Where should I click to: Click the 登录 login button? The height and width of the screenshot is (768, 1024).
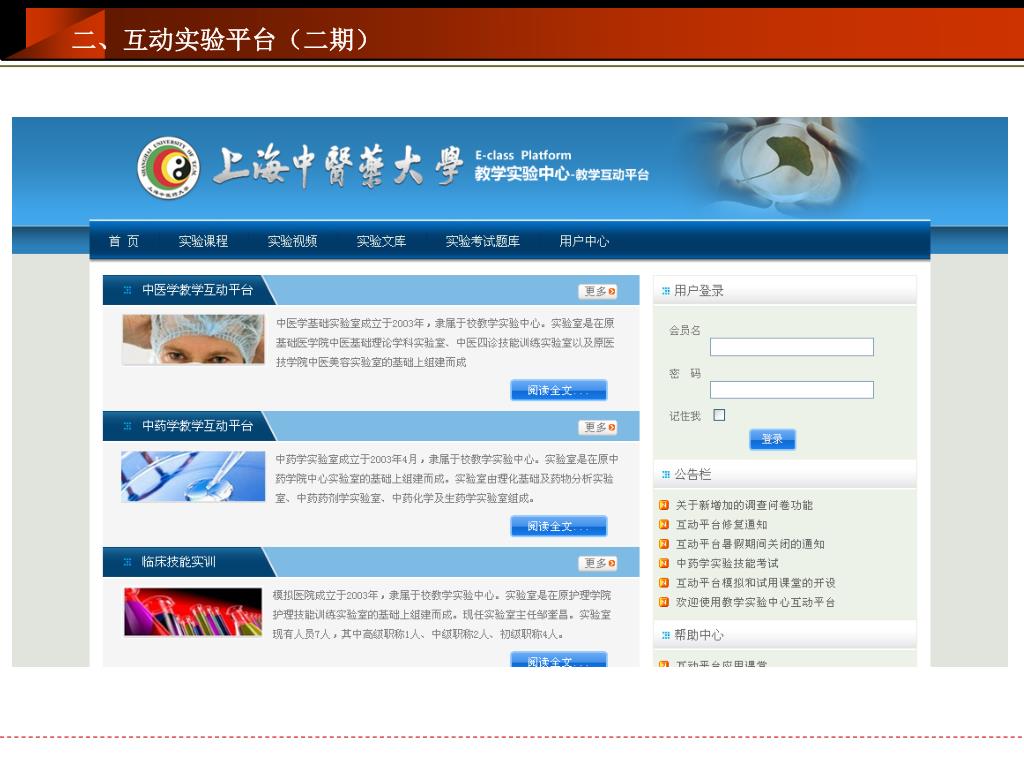(x=772, y=439)
